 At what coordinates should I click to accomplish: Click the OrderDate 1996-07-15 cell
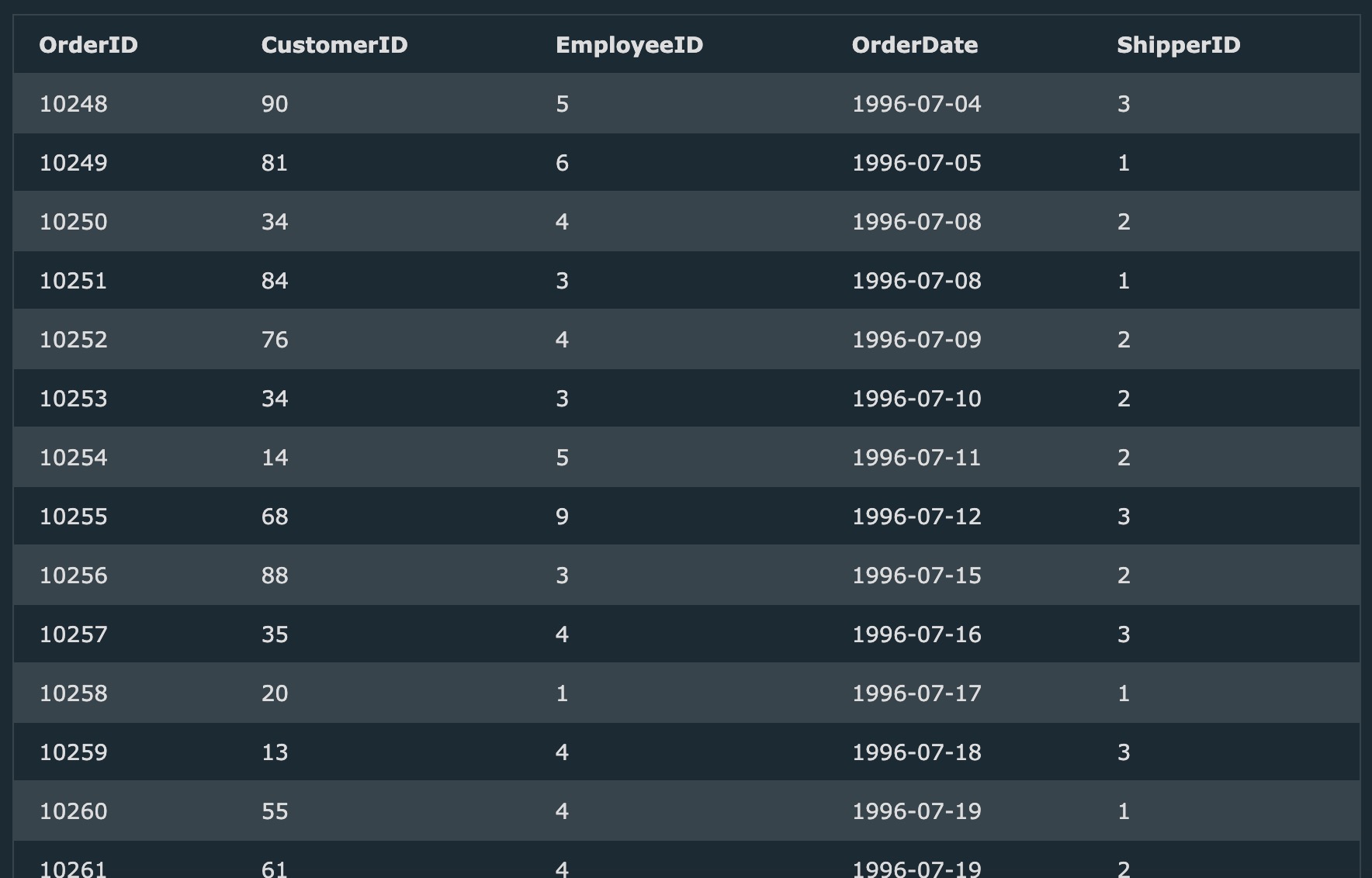916,575
